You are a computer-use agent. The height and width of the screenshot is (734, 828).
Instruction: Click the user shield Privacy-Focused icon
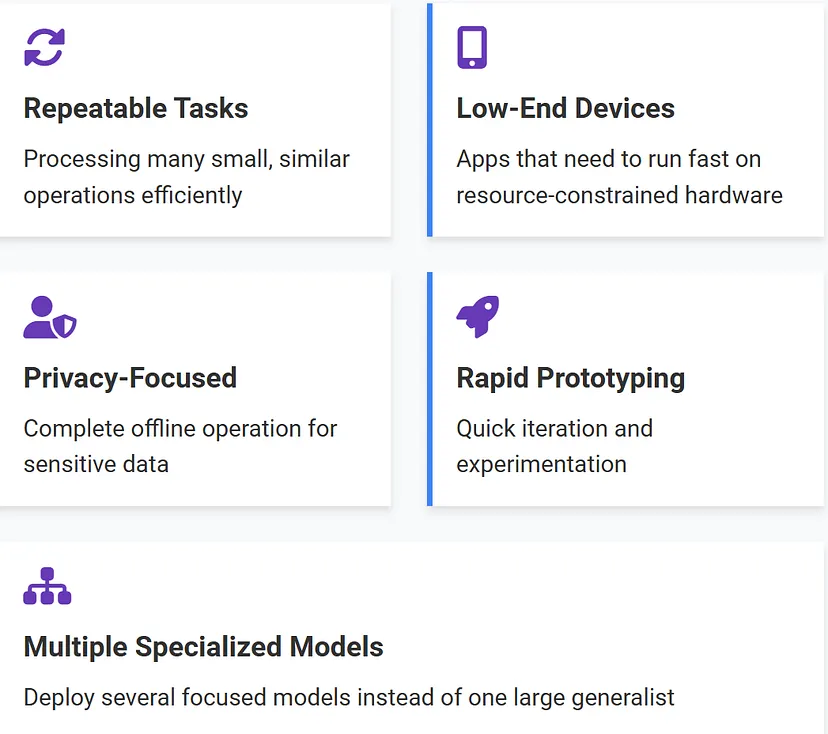tap(50, 317)
